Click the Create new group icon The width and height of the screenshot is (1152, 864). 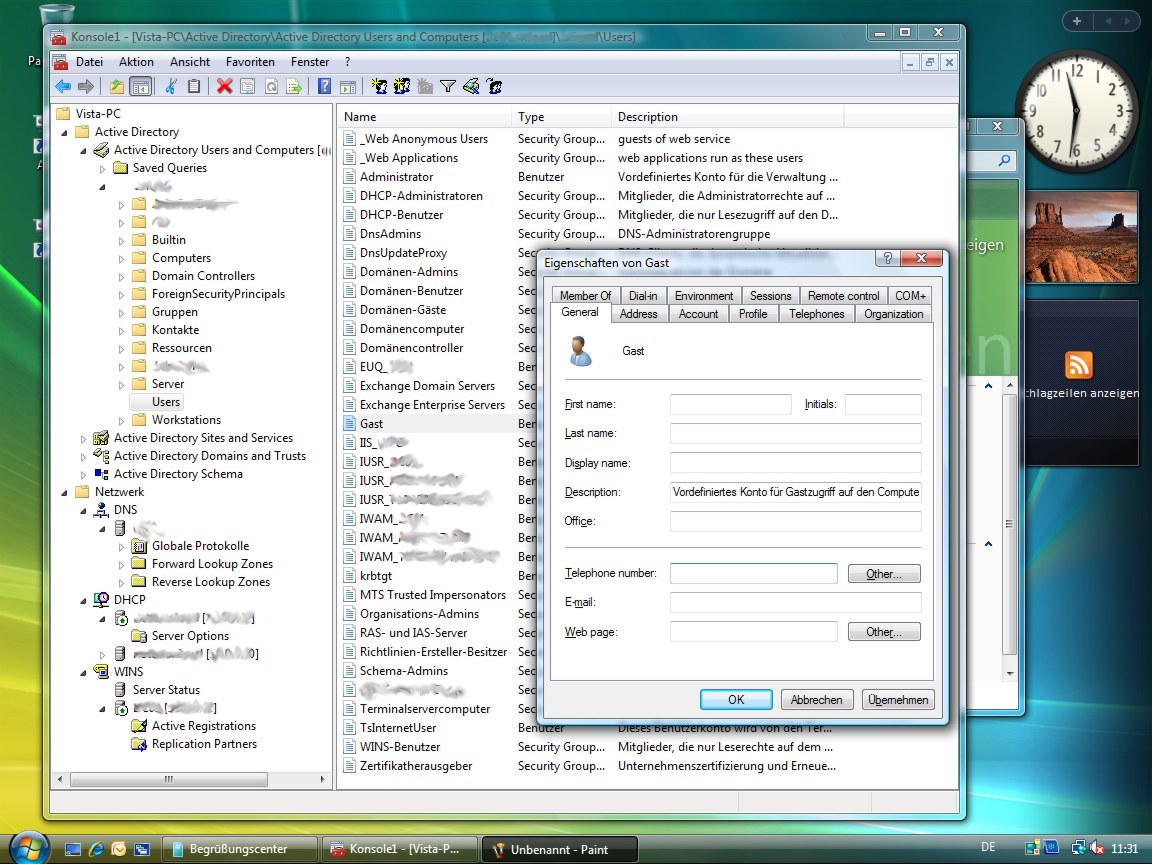pyautogui.click(x=402, y=87)
